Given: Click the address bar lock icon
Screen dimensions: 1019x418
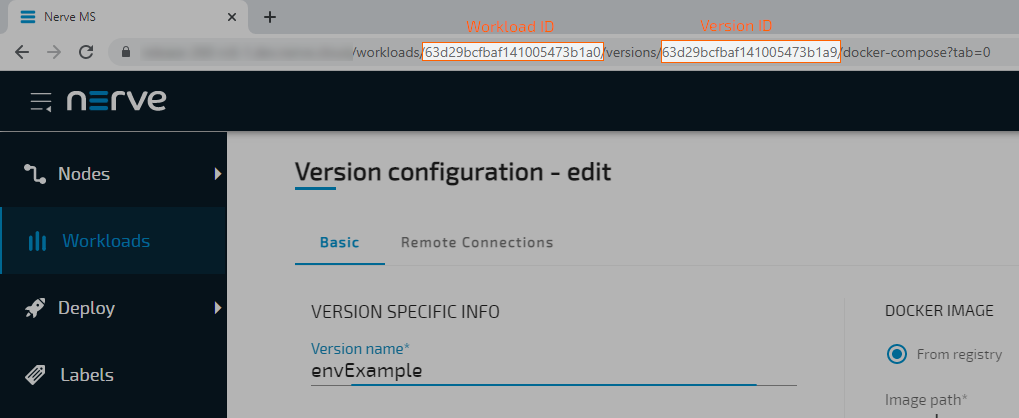Looking at the screenshot, I should [126, 51].
